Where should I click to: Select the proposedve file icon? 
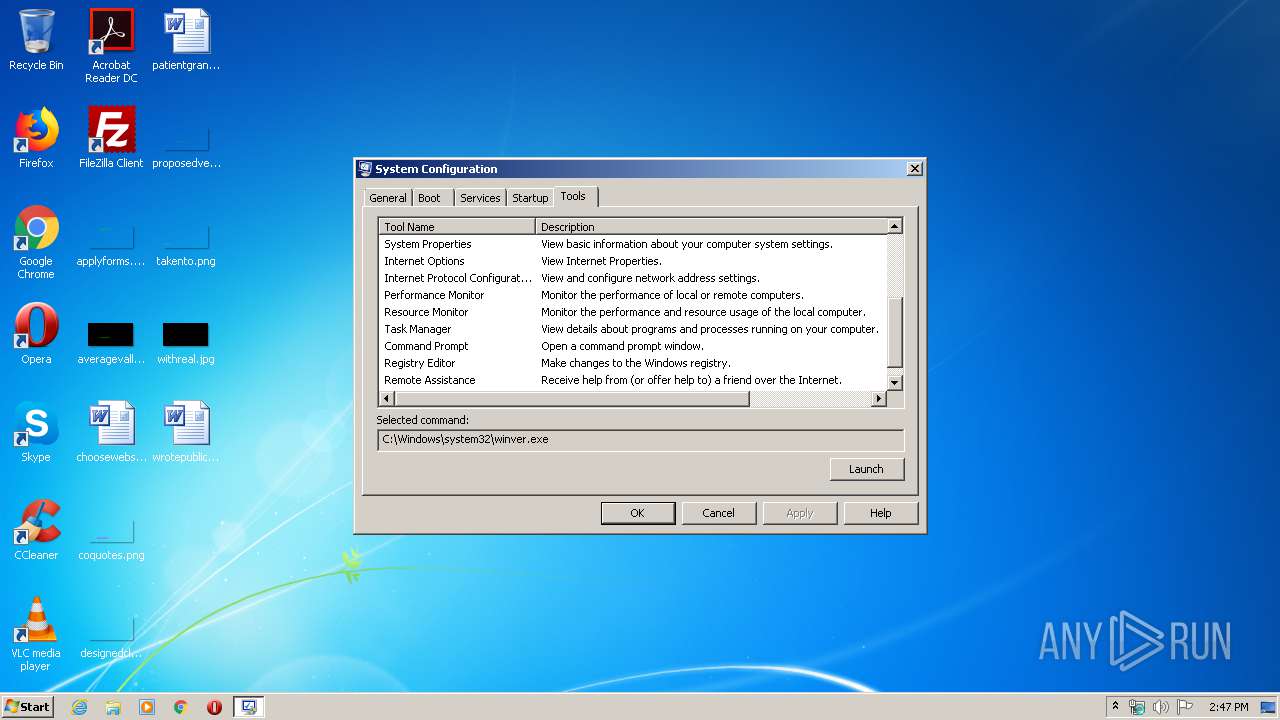pyautogui.click(x=186, y=146)
